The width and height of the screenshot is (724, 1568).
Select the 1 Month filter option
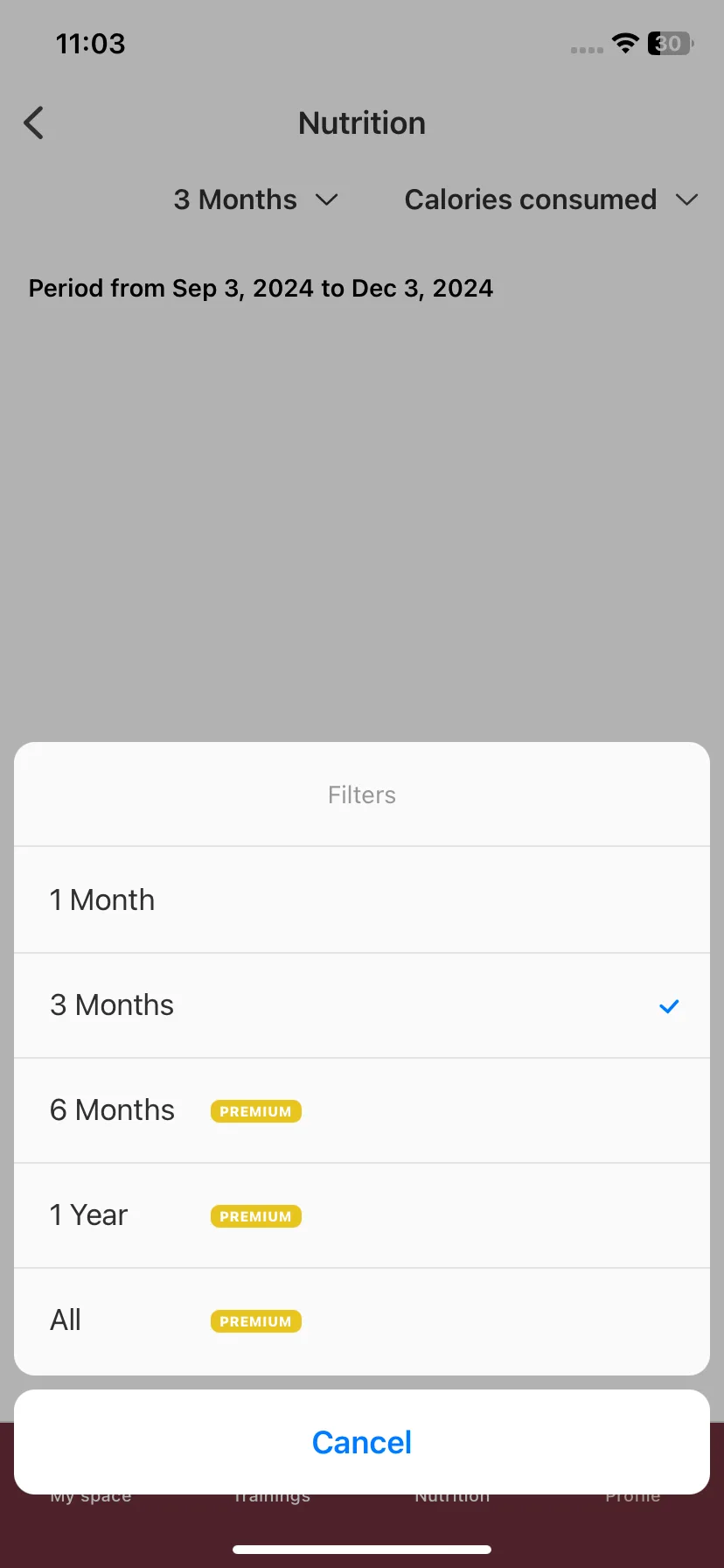pos(362,900)
